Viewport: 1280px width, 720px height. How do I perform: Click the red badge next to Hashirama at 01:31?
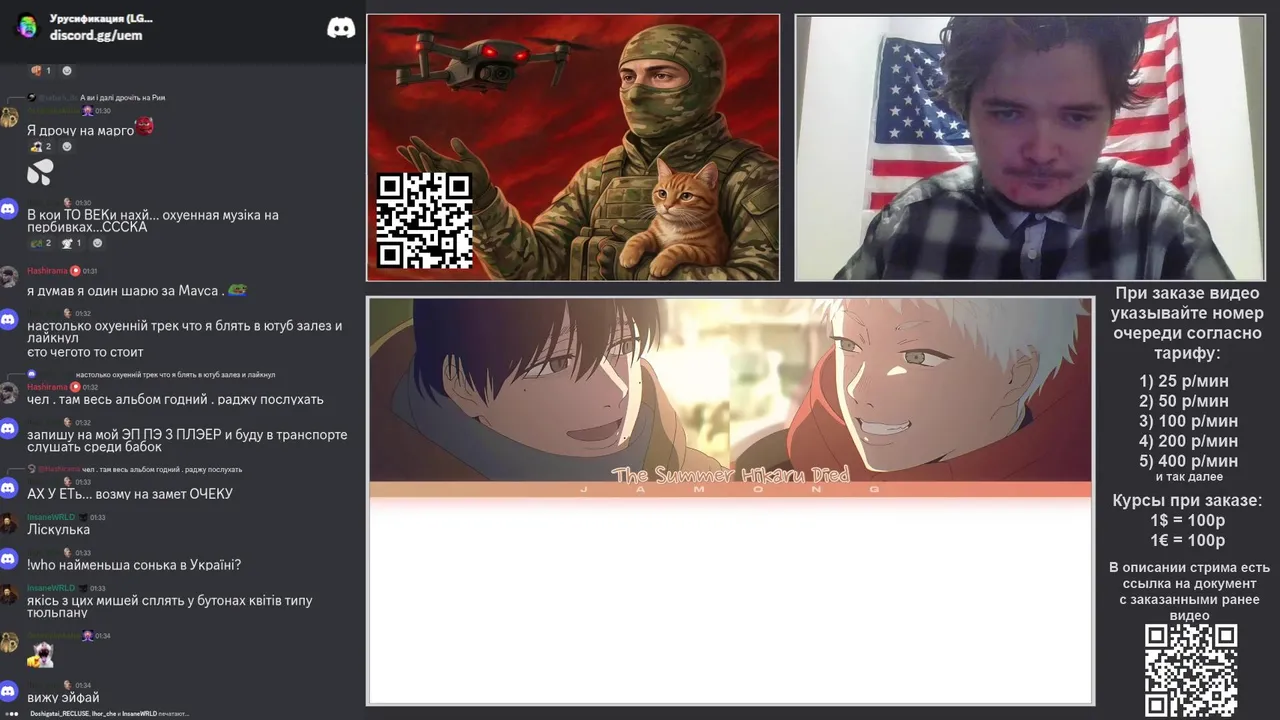pyautogui.click(x=75, y=271)
